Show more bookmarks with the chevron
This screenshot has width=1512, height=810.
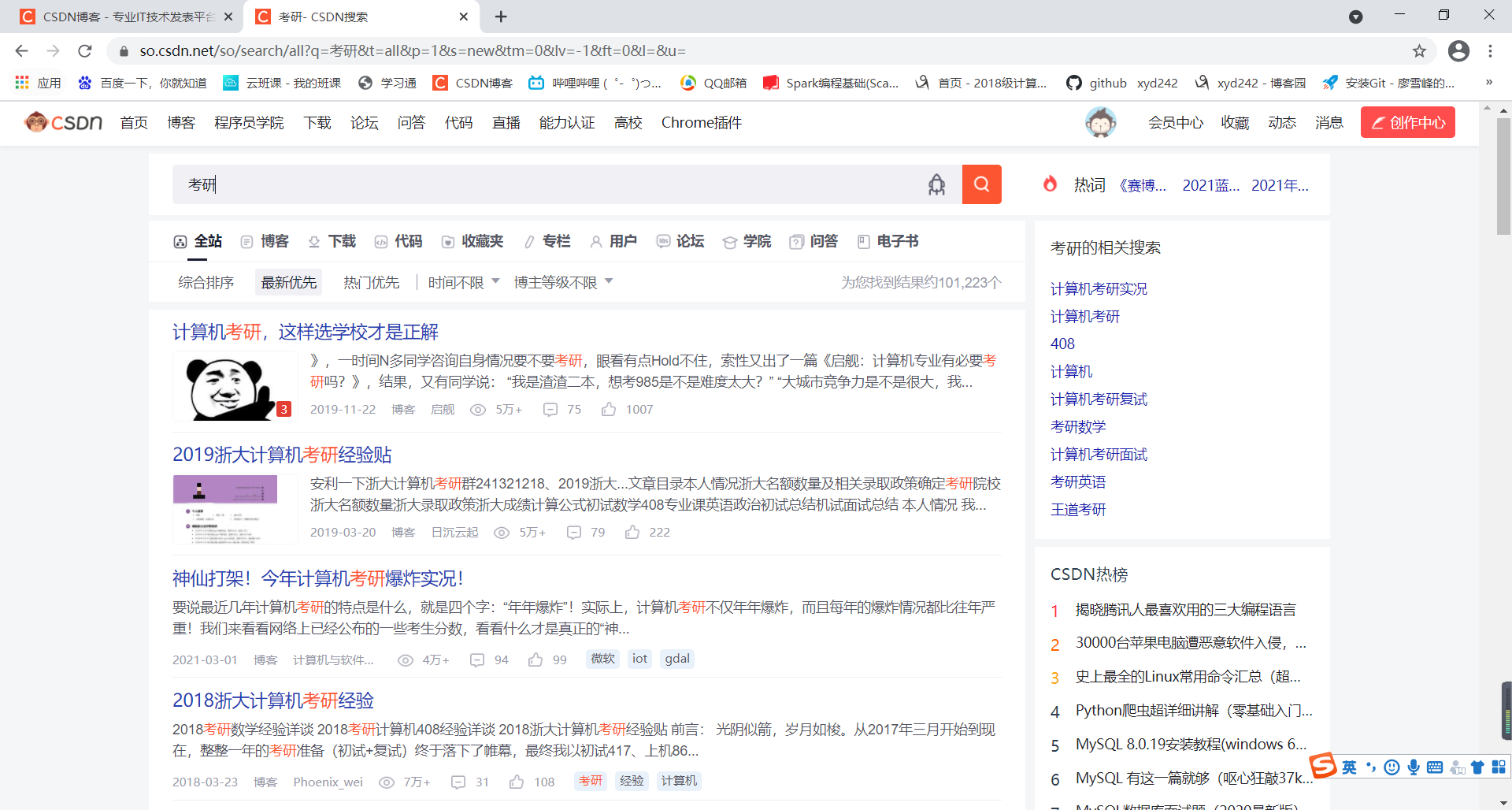(x=1488, y=83)
